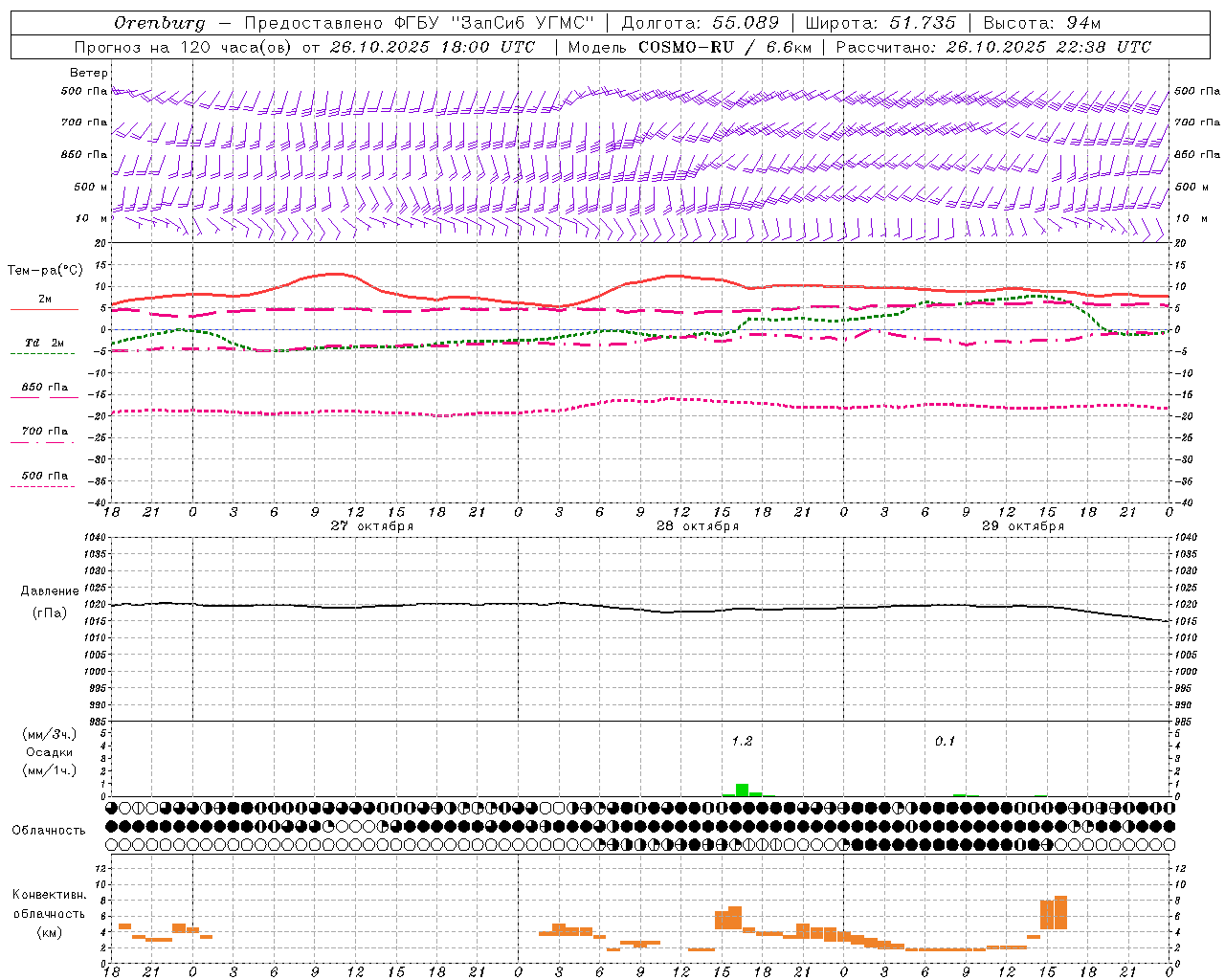1225x980 pixels.
Task: Click the Ветер panel label
Action: [89, 73]
